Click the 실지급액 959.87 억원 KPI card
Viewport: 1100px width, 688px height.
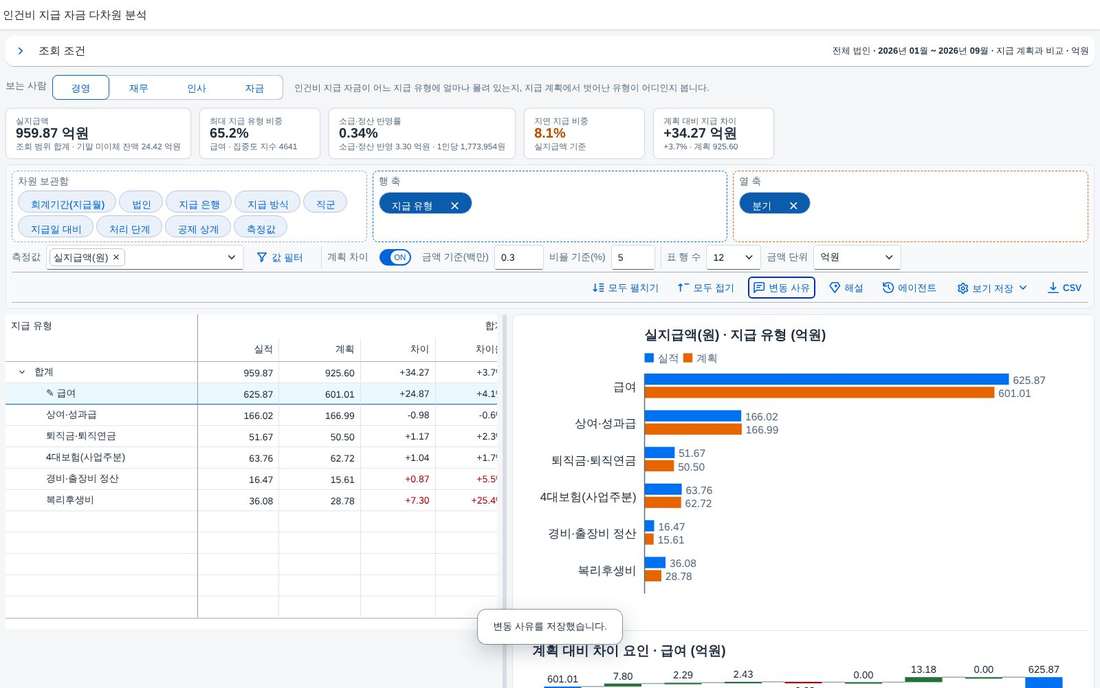click(98, 133)
